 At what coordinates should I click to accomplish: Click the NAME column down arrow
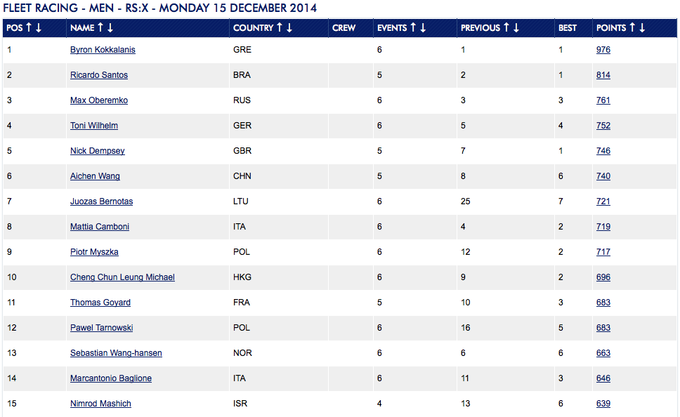coord(111,28)
